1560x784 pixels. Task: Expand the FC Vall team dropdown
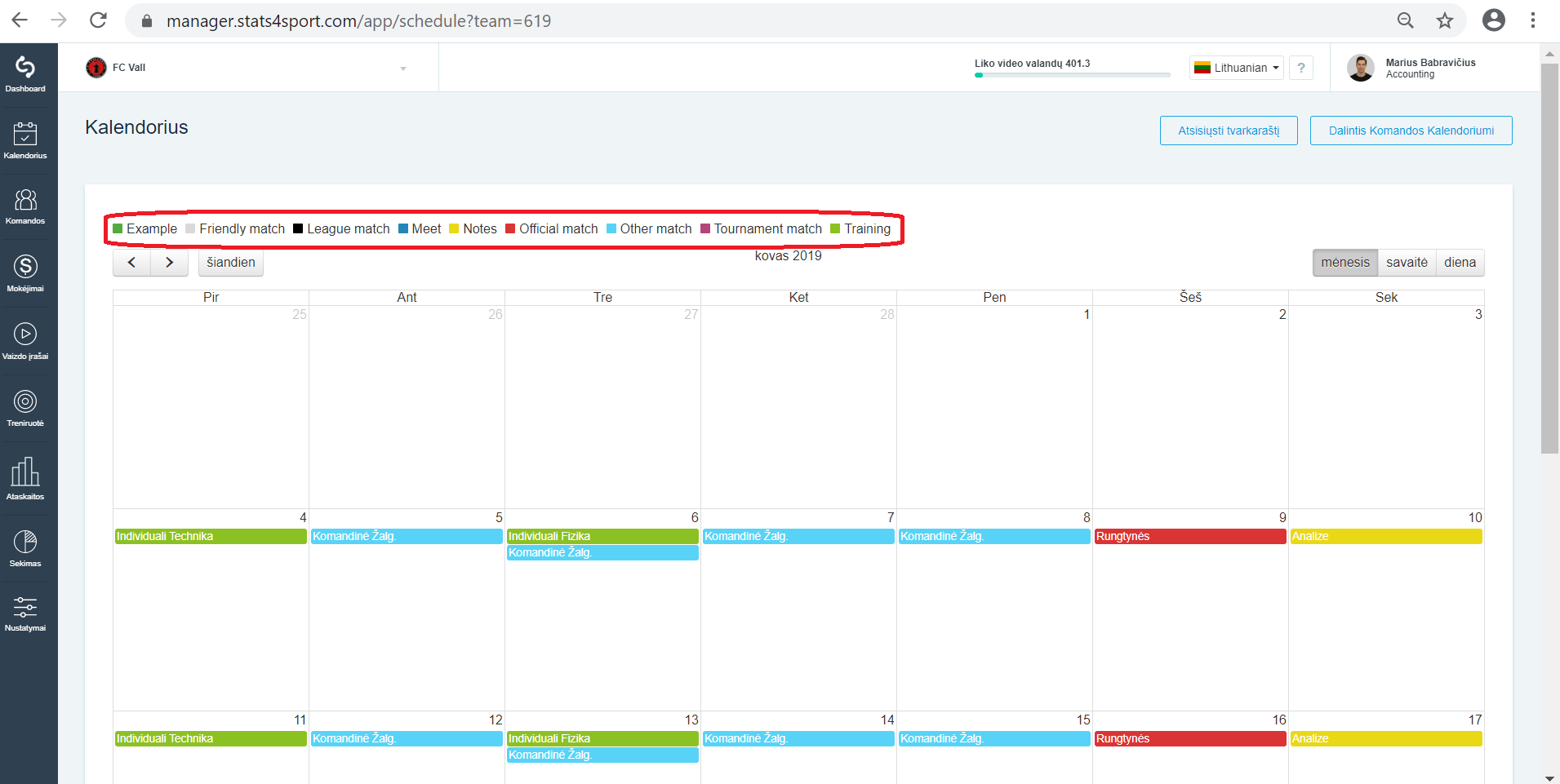pyautogui.click(x=403, y=69)
